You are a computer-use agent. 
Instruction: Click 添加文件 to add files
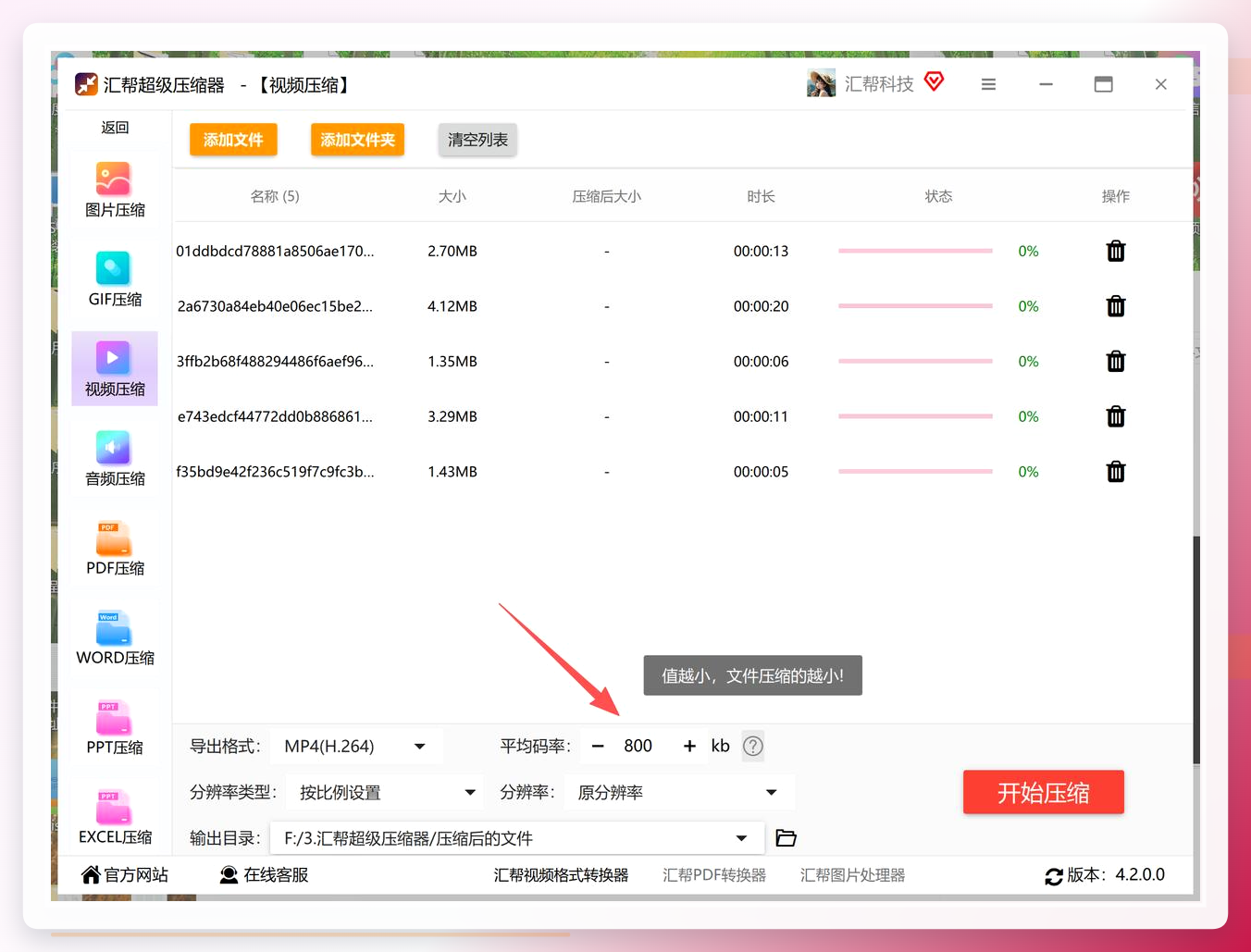point(233,140)
